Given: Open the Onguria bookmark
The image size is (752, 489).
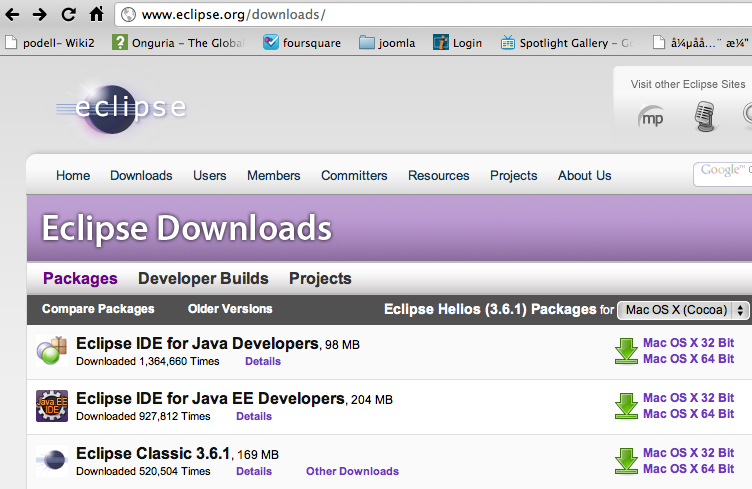Looking at the screenshot, I should (178, 43).
